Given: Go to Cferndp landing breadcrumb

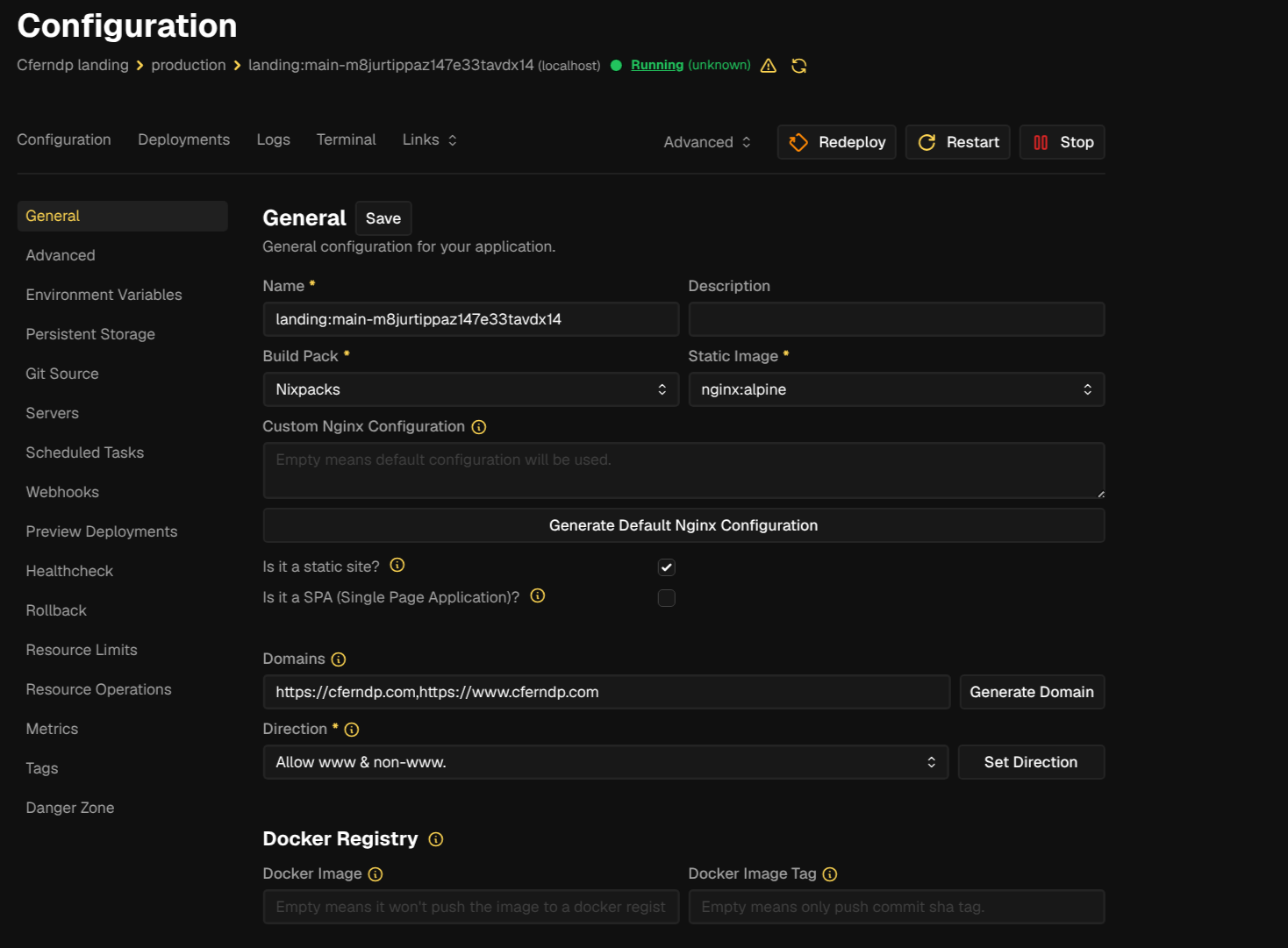Looking at the screenshot, I should pos(73,65).
